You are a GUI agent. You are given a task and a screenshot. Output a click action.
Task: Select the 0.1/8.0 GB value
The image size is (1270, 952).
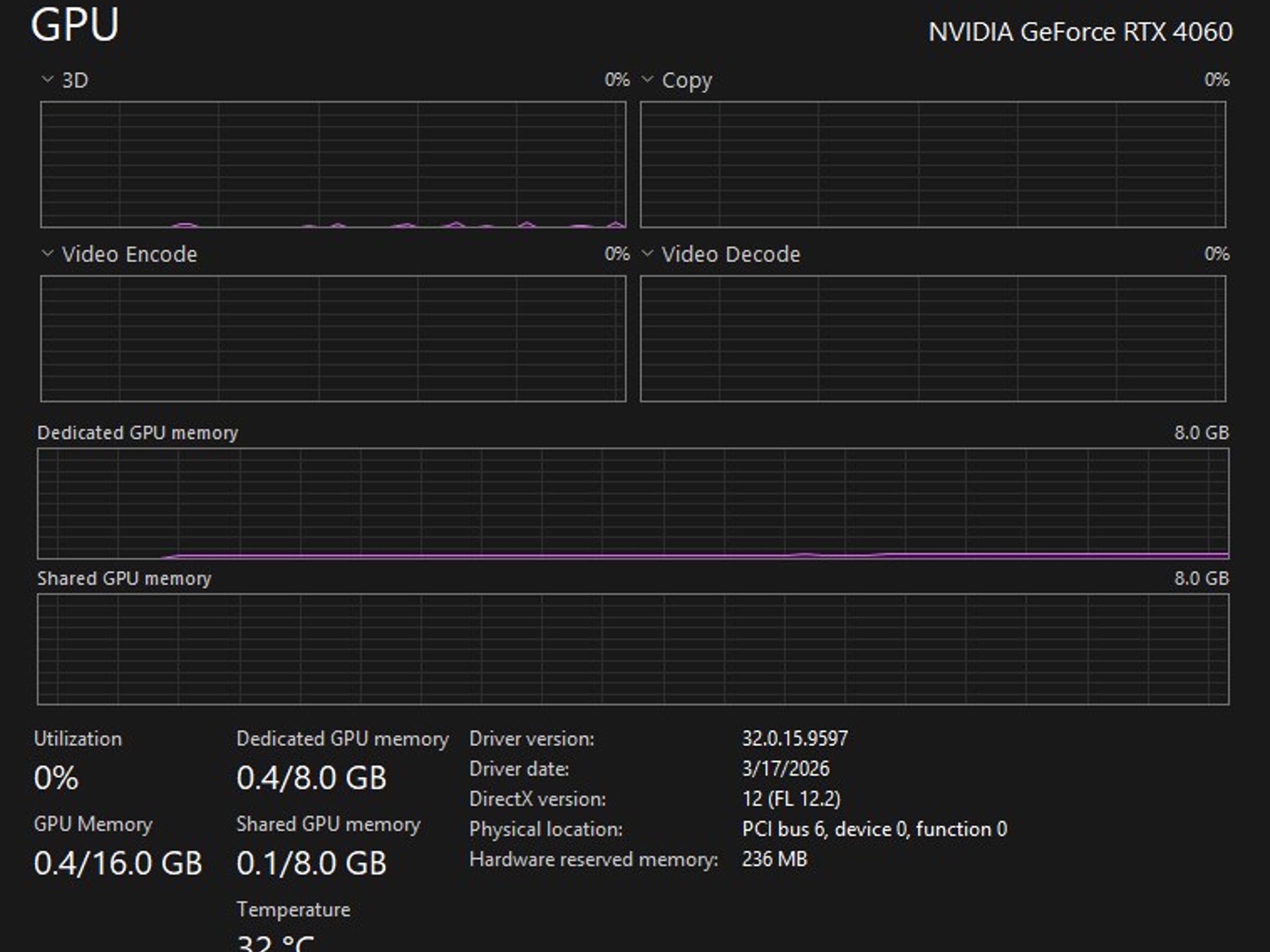coord(311,863)
